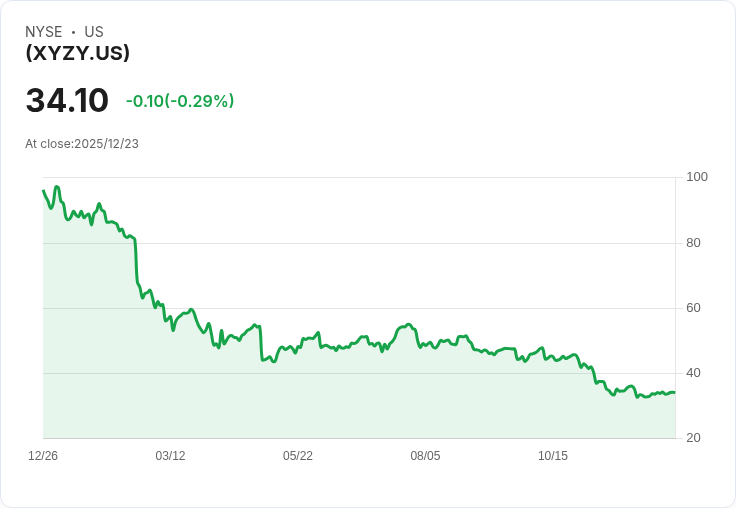Click the 60 price axis label
Image resolution: width=736 pixels, height=508 pixels.
[694, 308]
